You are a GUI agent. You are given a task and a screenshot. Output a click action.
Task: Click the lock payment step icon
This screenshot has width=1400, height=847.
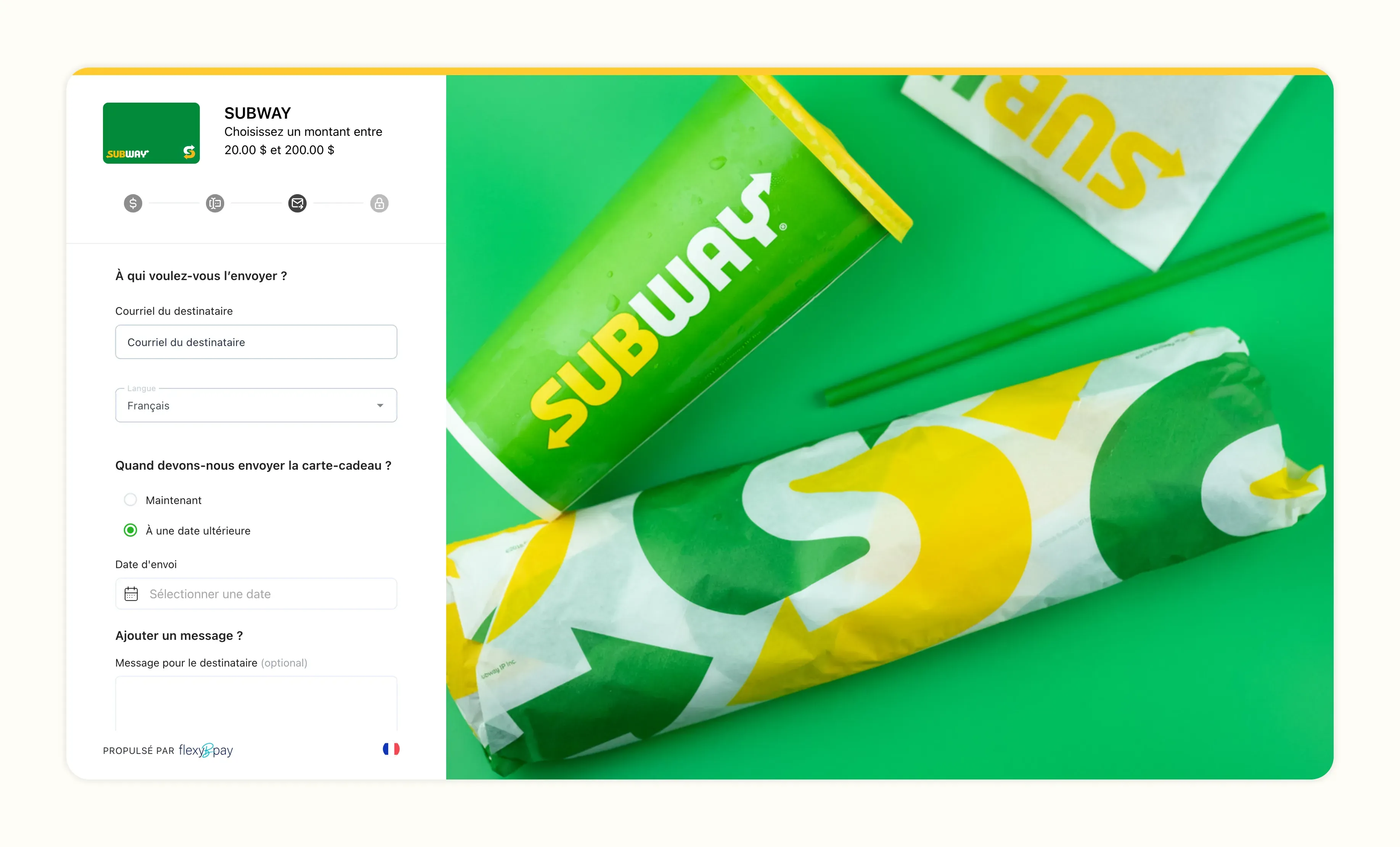point(379,203)
